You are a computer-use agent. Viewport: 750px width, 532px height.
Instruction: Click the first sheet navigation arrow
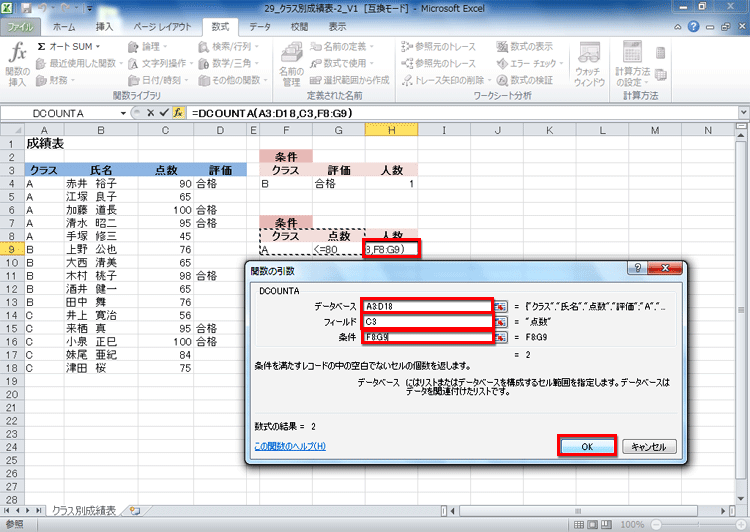pos(7,511)
